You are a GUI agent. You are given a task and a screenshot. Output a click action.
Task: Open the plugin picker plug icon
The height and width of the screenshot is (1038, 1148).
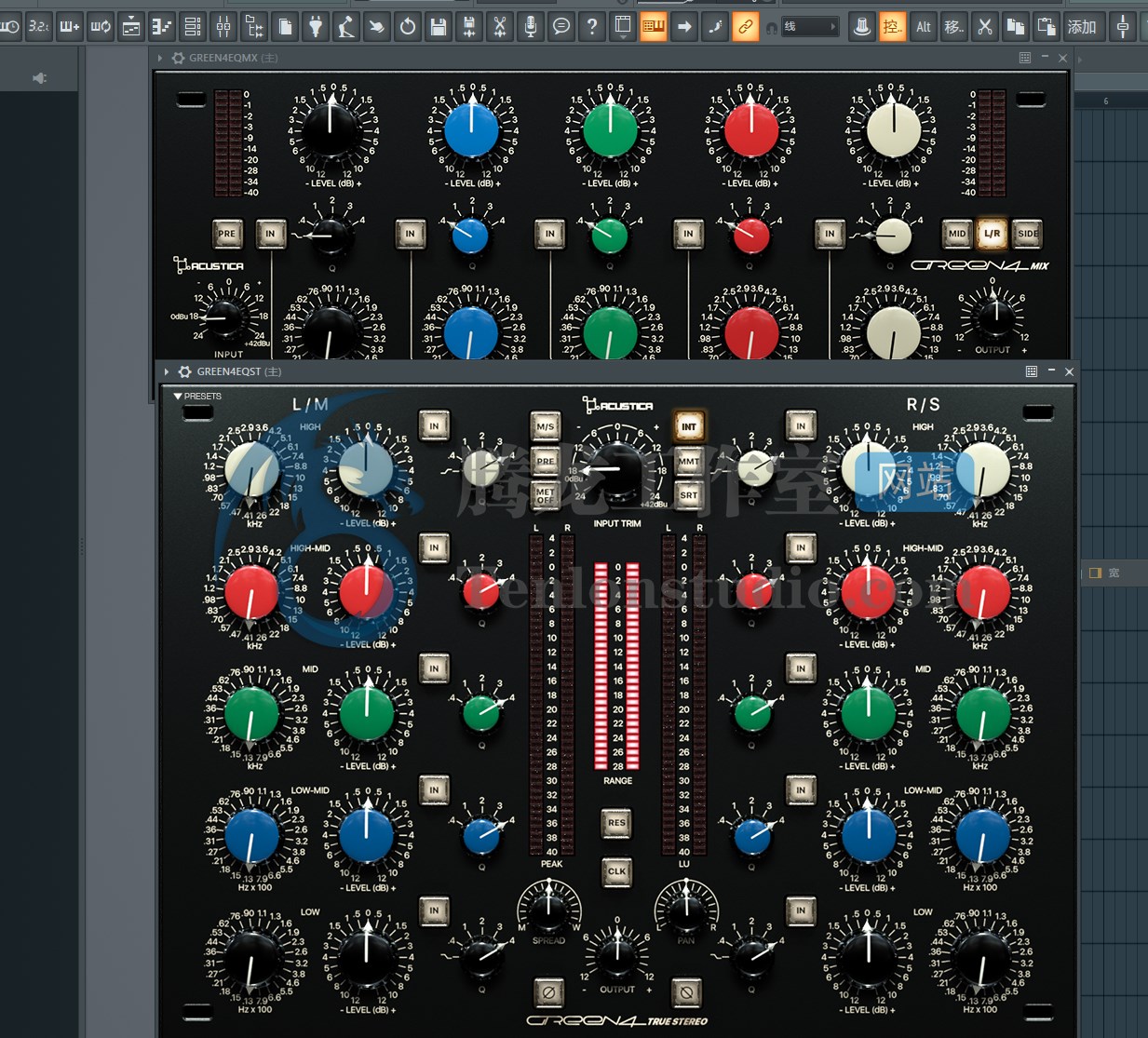click(x=316, y=27)
